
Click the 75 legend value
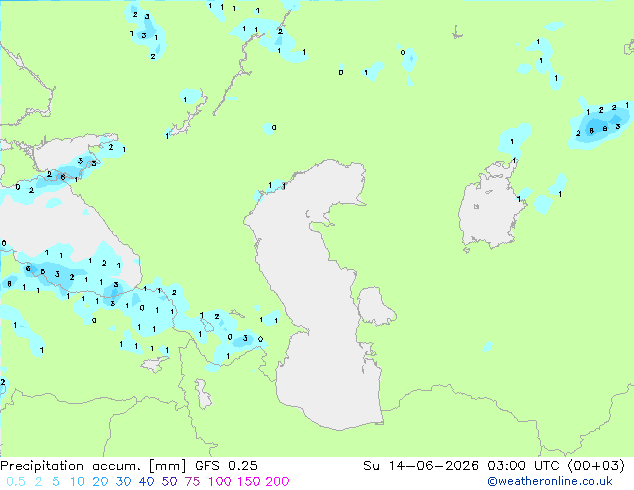point(192,482)
